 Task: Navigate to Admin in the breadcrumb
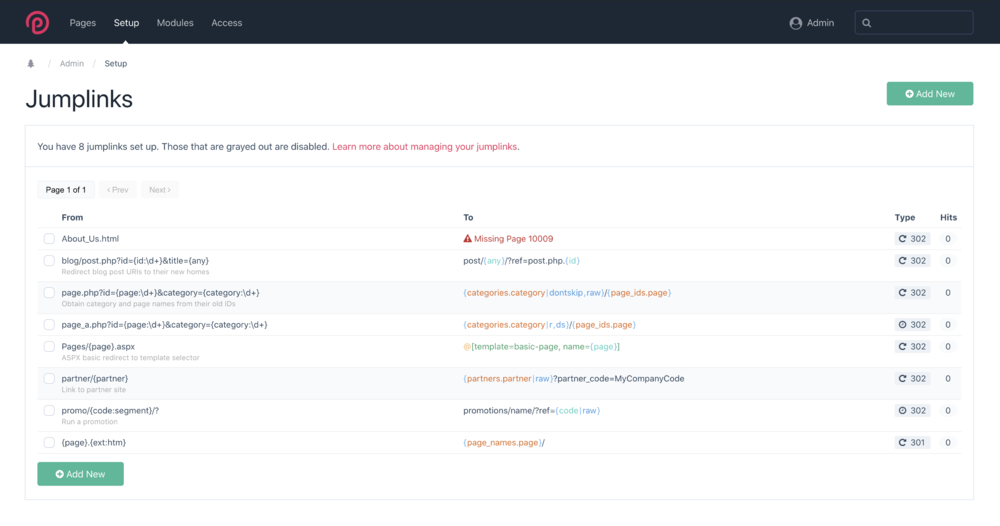point(72,64)
